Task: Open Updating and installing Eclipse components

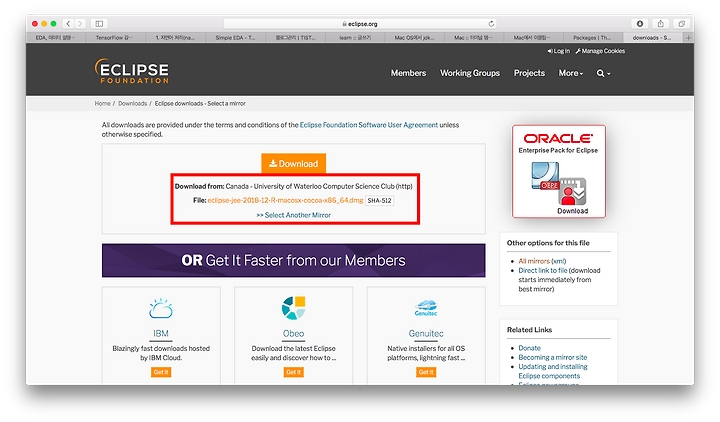Action: 553,371
